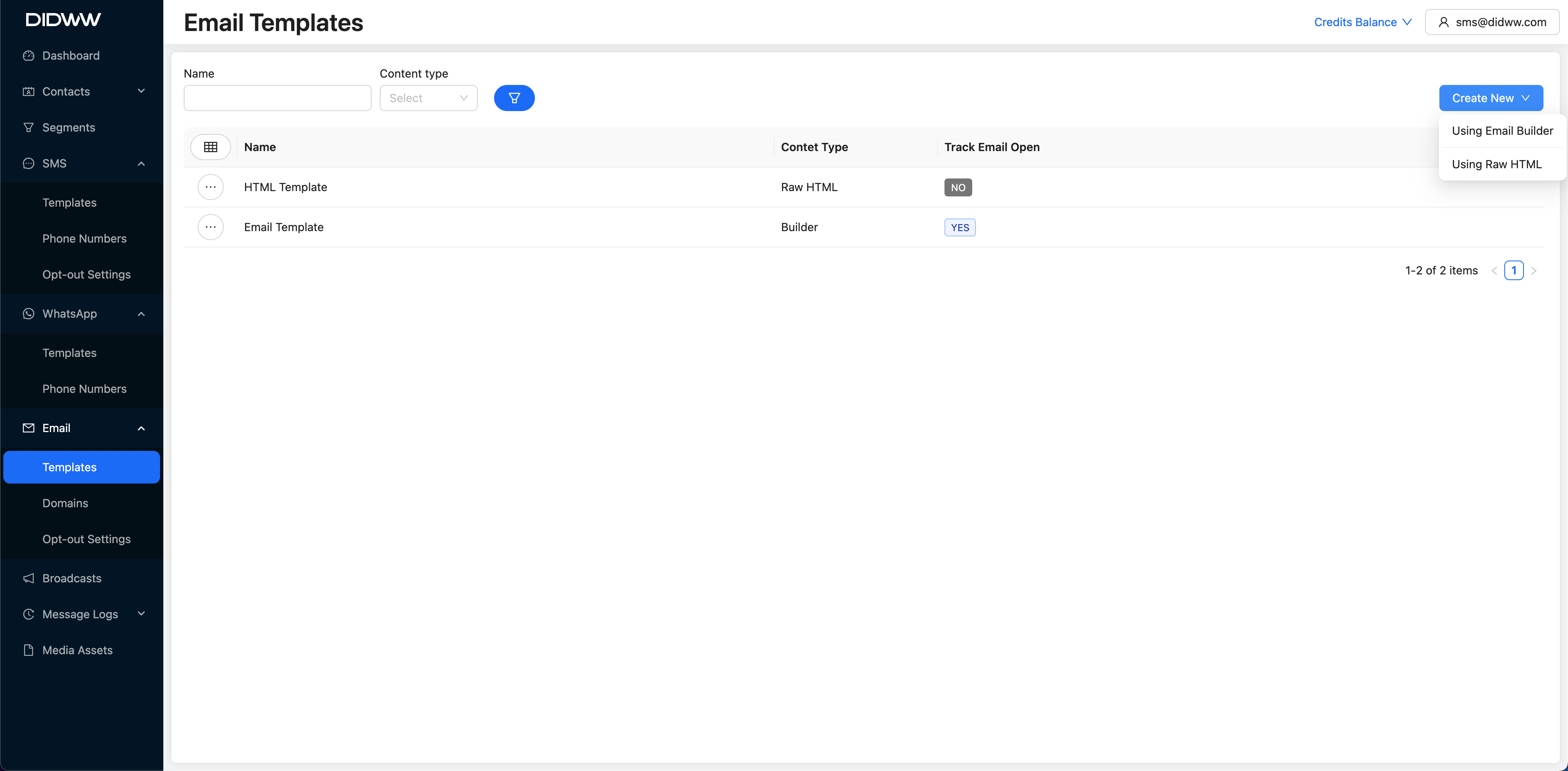Viewport: 1568px width, 771px height.
Task: Collapse the SMS menu chevron
Action: 141,163
